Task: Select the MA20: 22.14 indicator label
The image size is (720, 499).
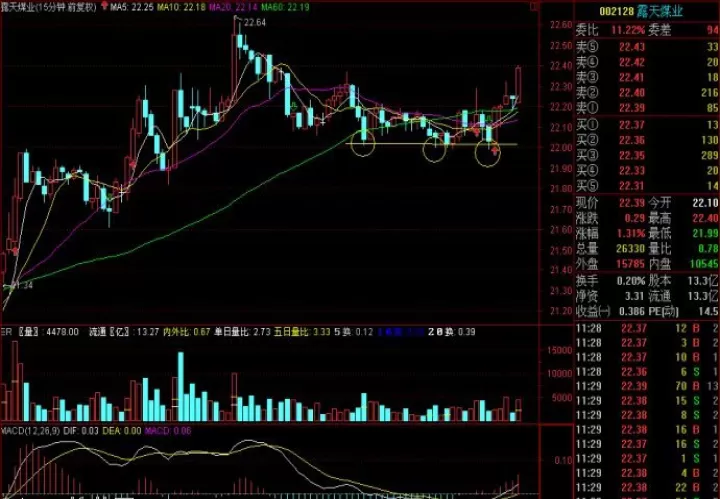Action: [233, 7]
